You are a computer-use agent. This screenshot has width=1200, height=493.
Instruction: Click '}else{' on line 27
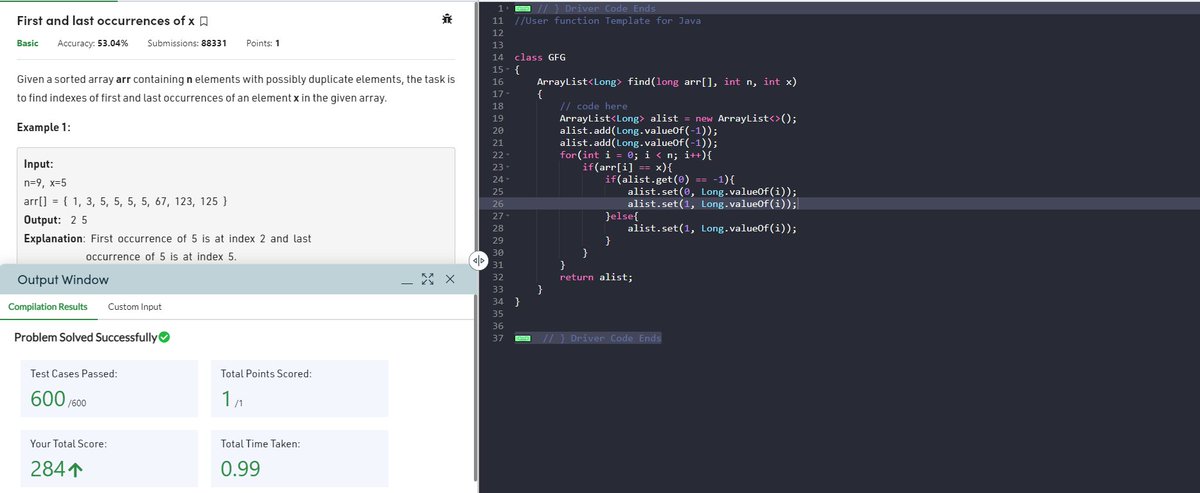click(x=622, y=216)
